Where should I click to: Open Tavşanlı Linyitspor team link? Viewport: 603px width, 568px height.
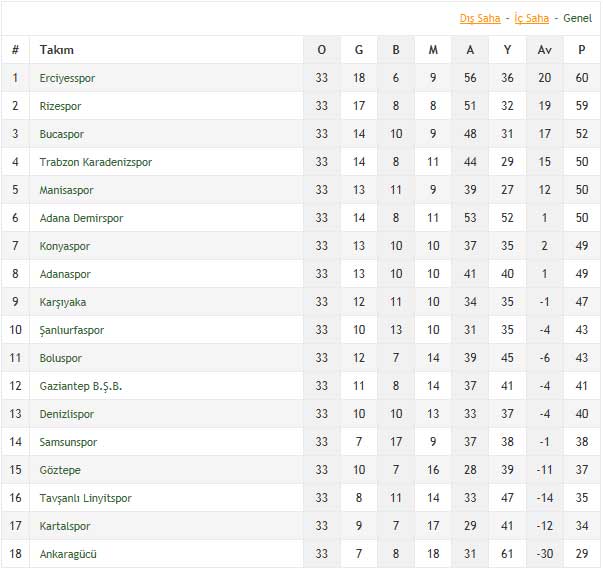85,498
